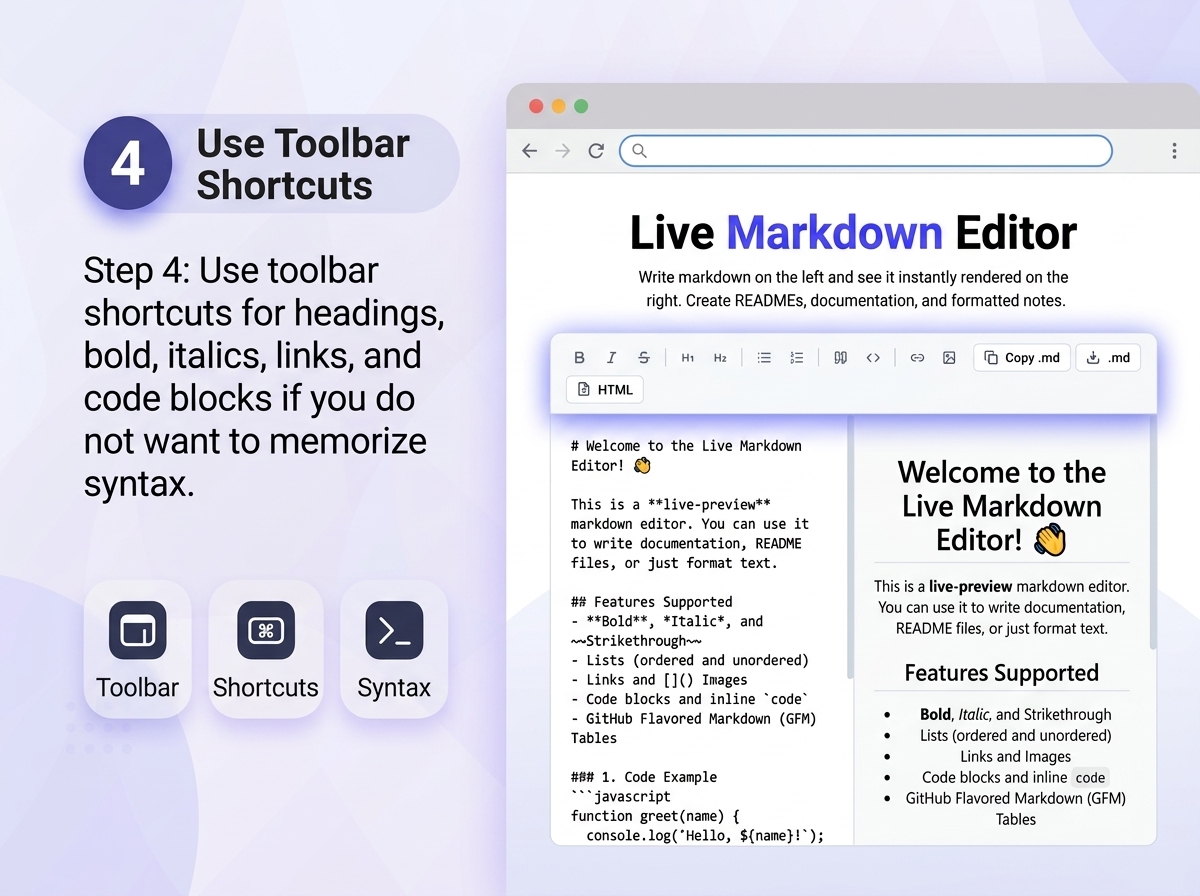
Task: Click the rendered "Features Supported" heading in preview
Action: point(1002,673)
